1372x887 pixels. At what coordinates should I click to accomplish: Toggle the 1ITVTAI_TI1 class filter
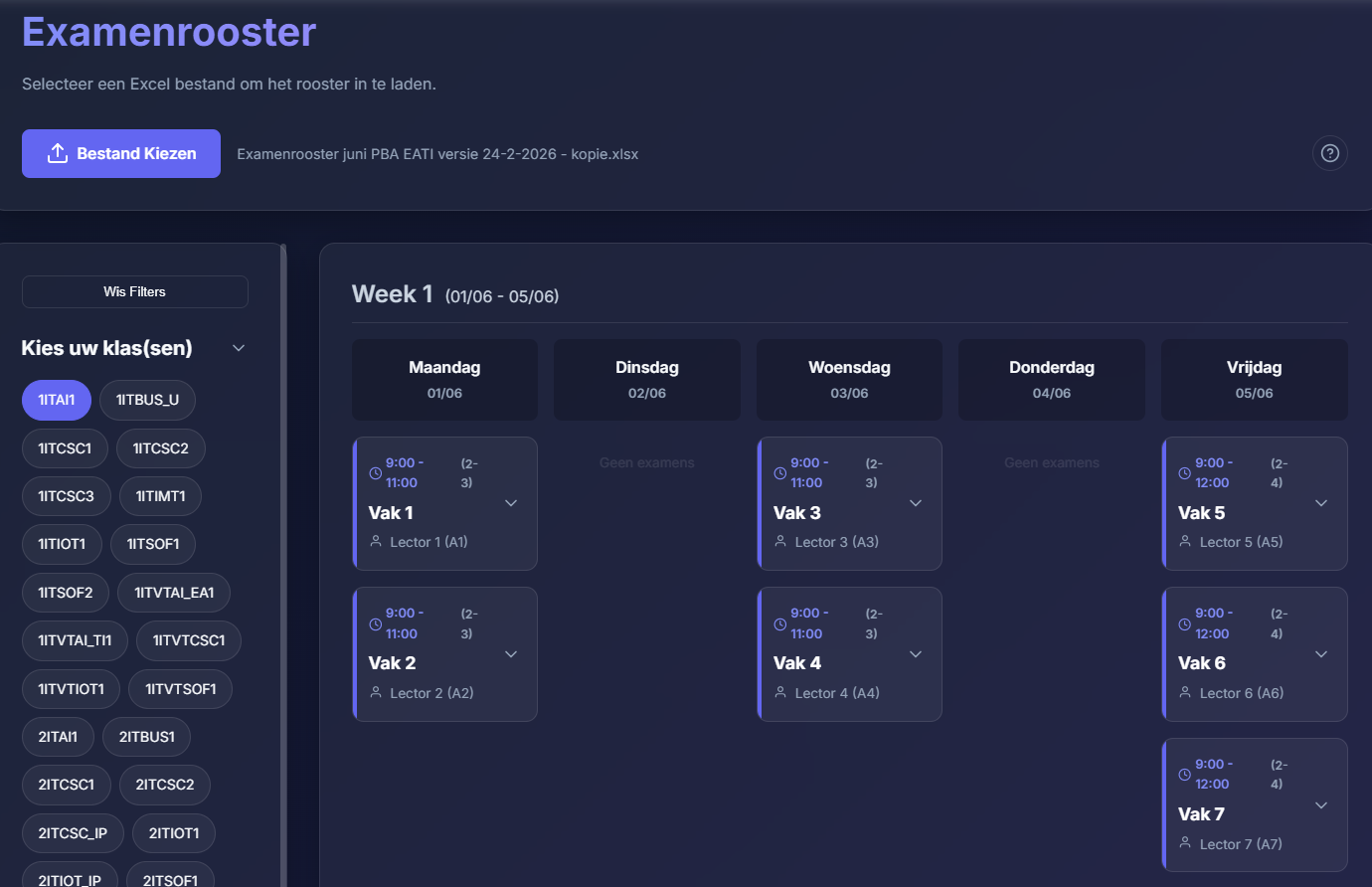pos(75,640)
